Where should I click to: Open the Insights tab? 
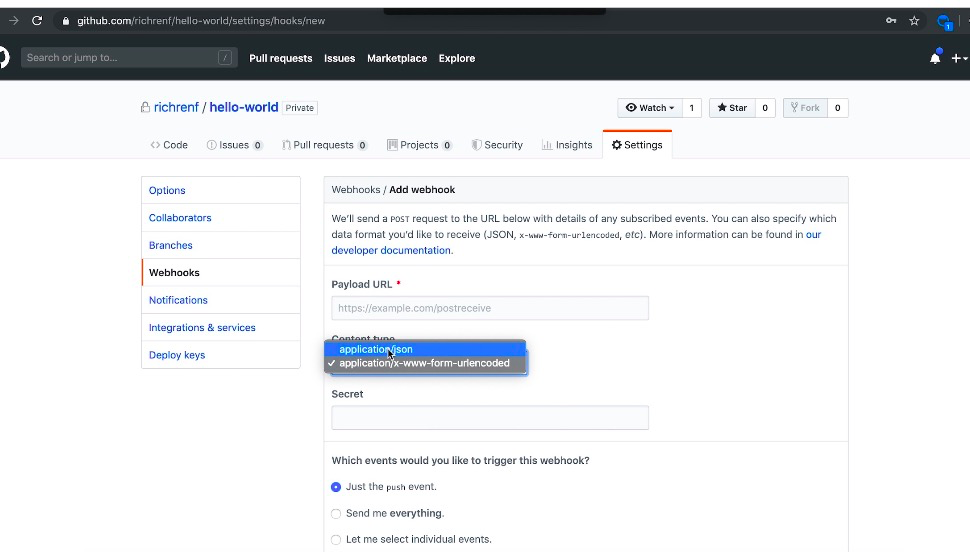pos(567,145)
